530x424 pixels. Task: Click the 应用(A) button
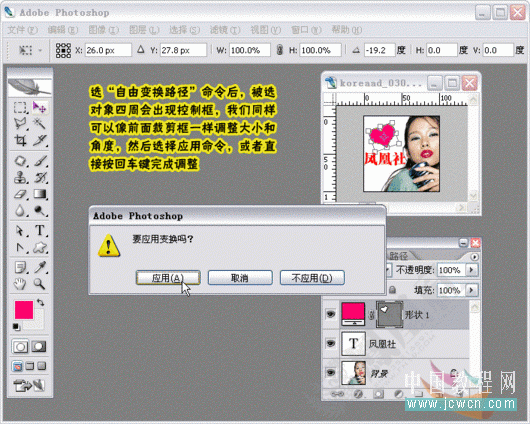coord(168,278)
